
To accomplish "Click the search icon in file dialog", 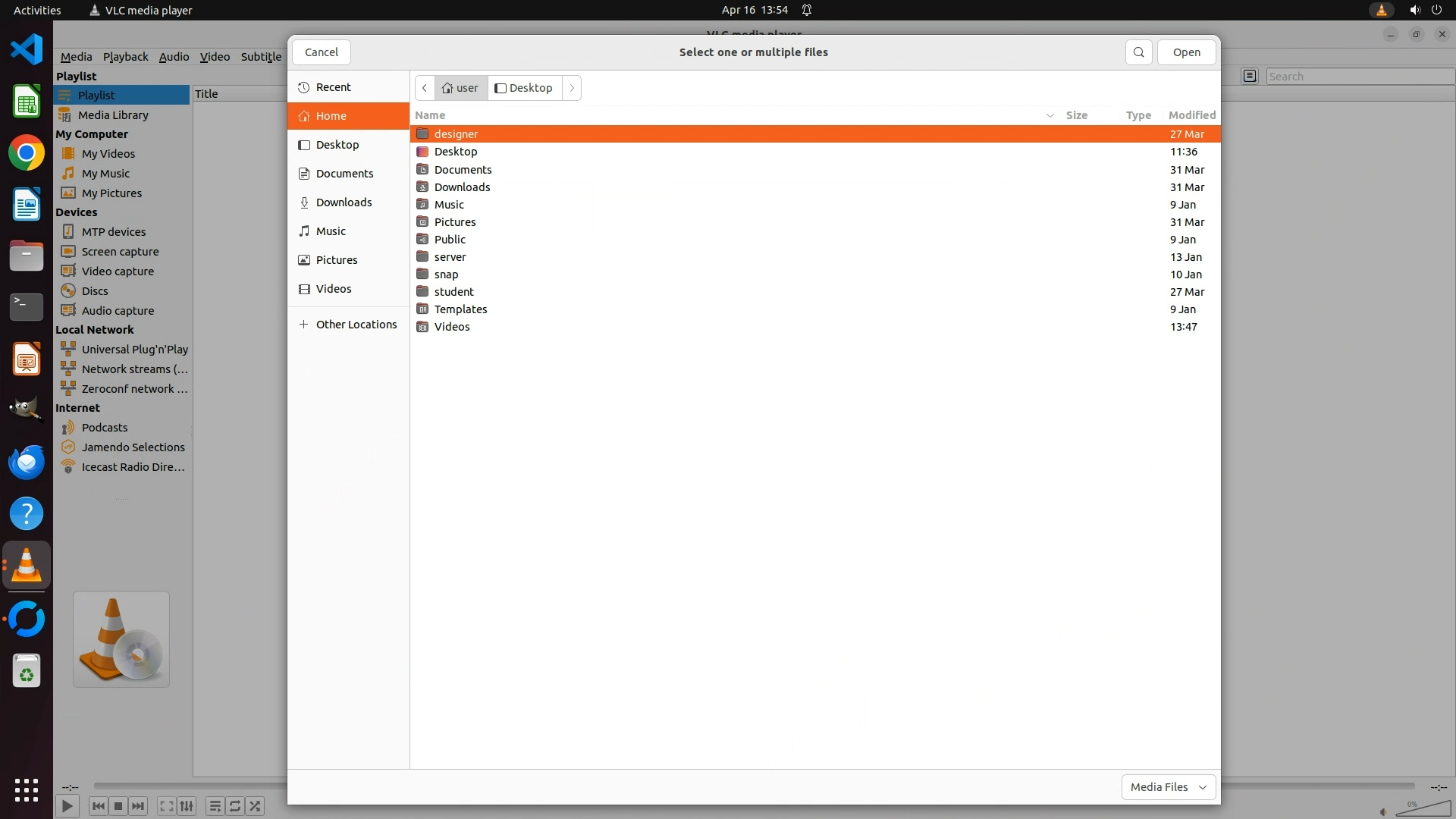I will click(x=1138, y=52).
